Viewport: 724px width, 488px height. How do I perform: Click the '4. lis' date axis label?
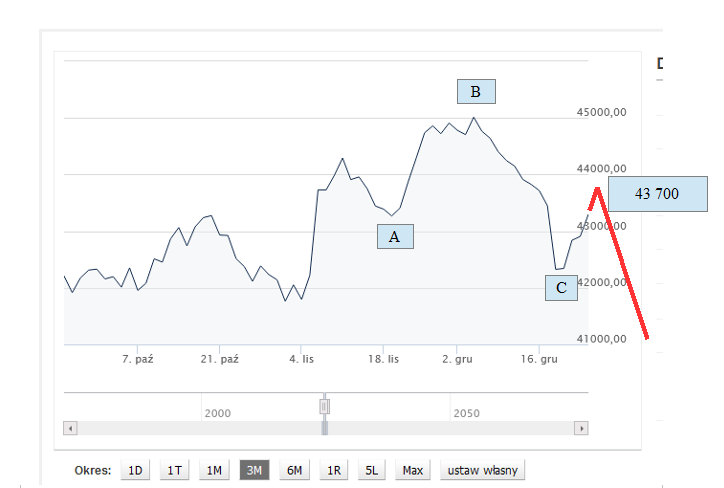pos(302,358)
